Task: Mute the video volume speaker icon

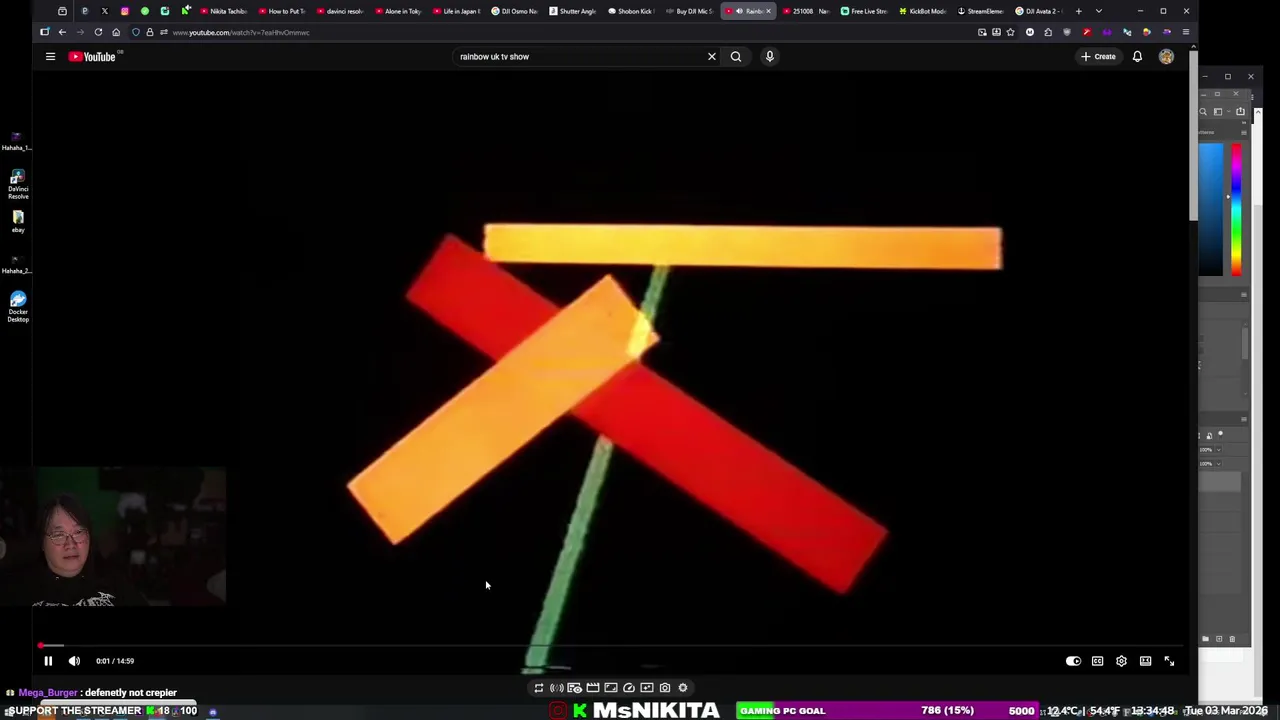Action: [x=74, y=661]
